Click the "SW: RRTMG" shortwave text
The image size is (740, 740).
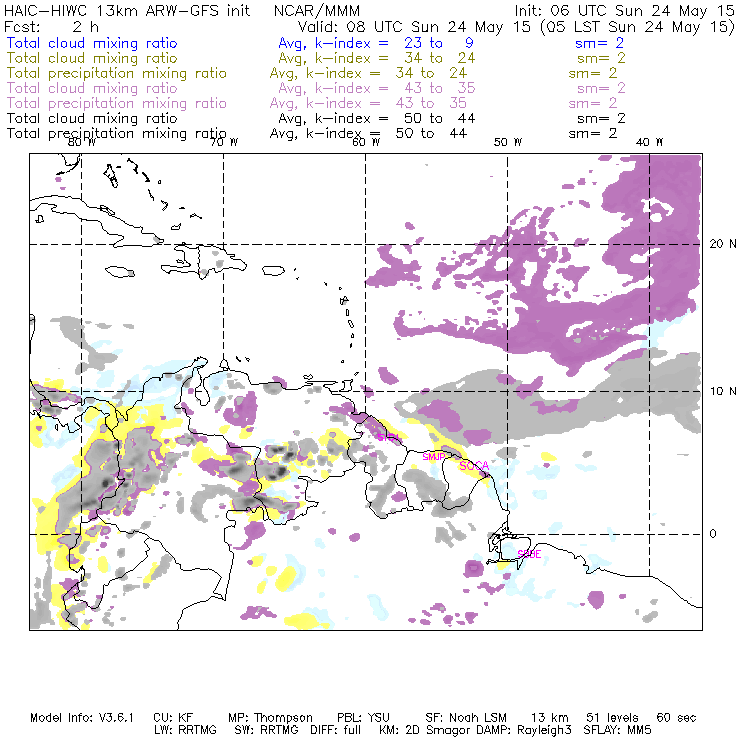point(266,730)
